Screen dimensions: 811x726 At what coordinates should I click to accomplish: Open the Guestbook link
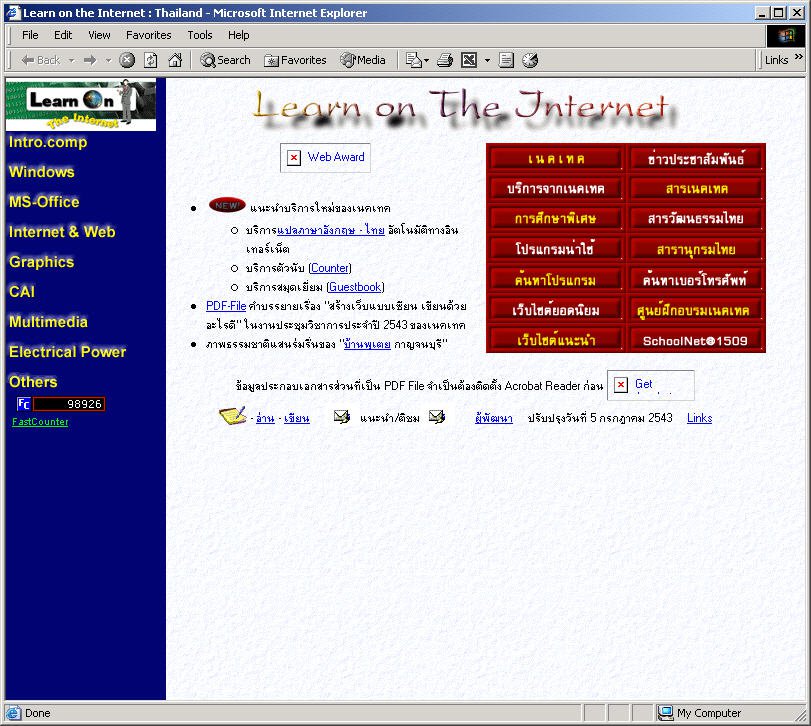pos(355,287)
